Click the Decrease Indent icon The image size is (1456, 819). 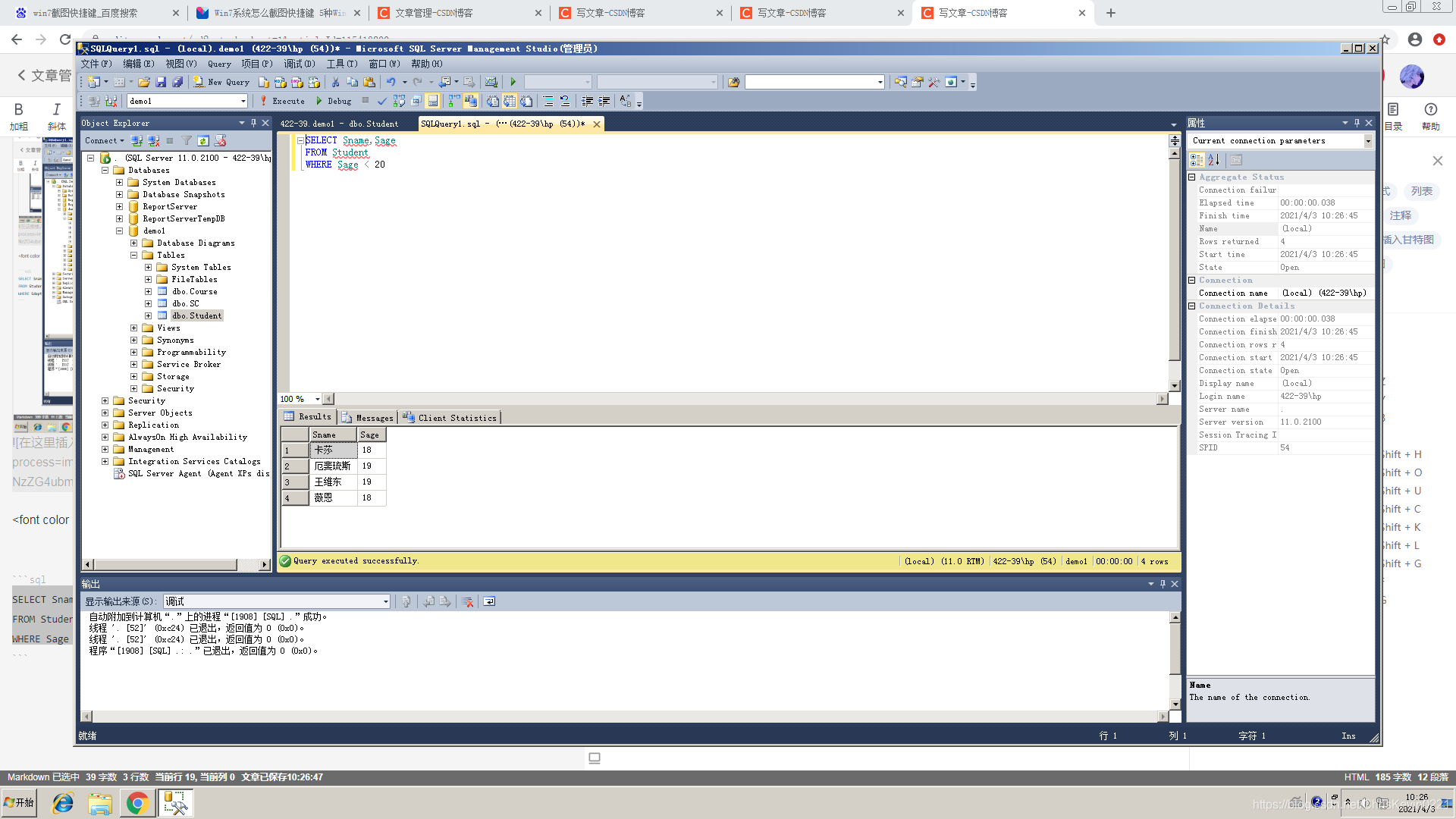pyautogui.click(x=587, y=101)
